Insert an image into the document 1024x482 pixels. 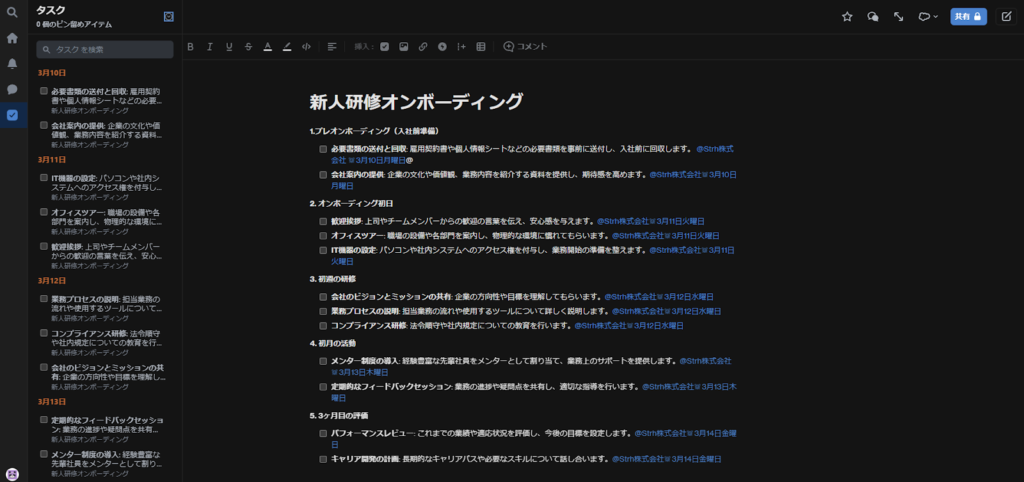click(x=404, y=46)
